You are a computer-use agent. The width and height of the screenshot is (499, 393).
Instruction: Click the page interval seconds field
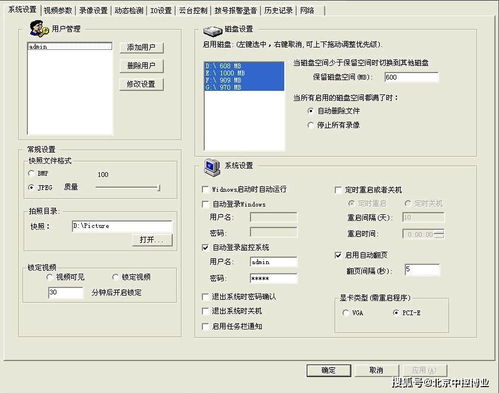(x=422, y=270)
